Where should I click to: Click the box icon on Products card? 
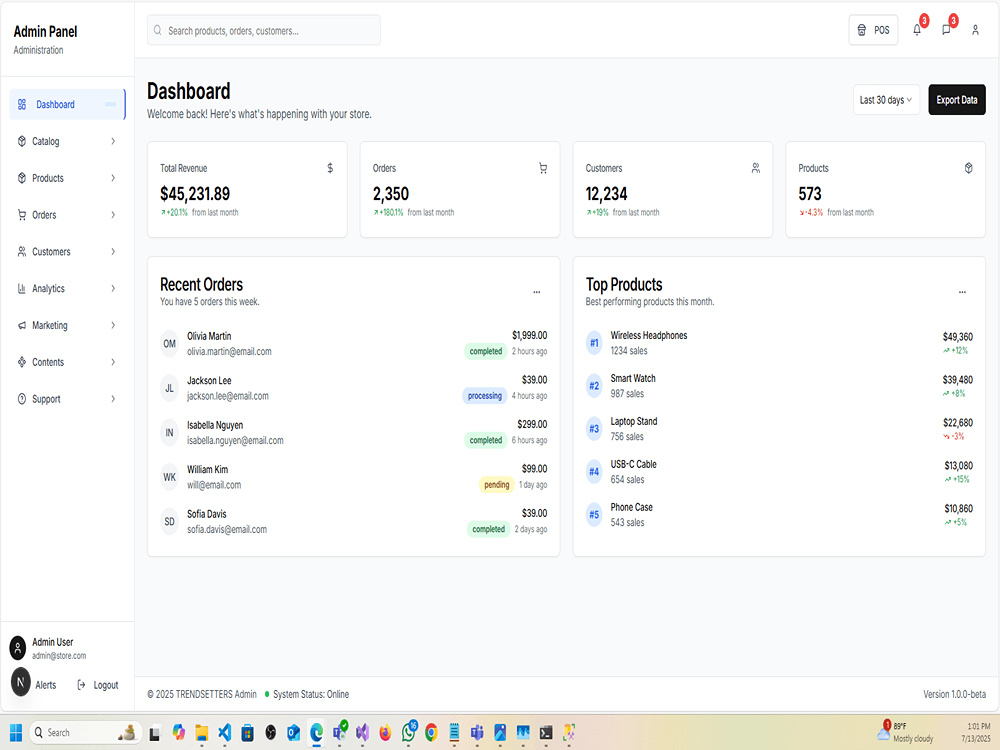968,168
